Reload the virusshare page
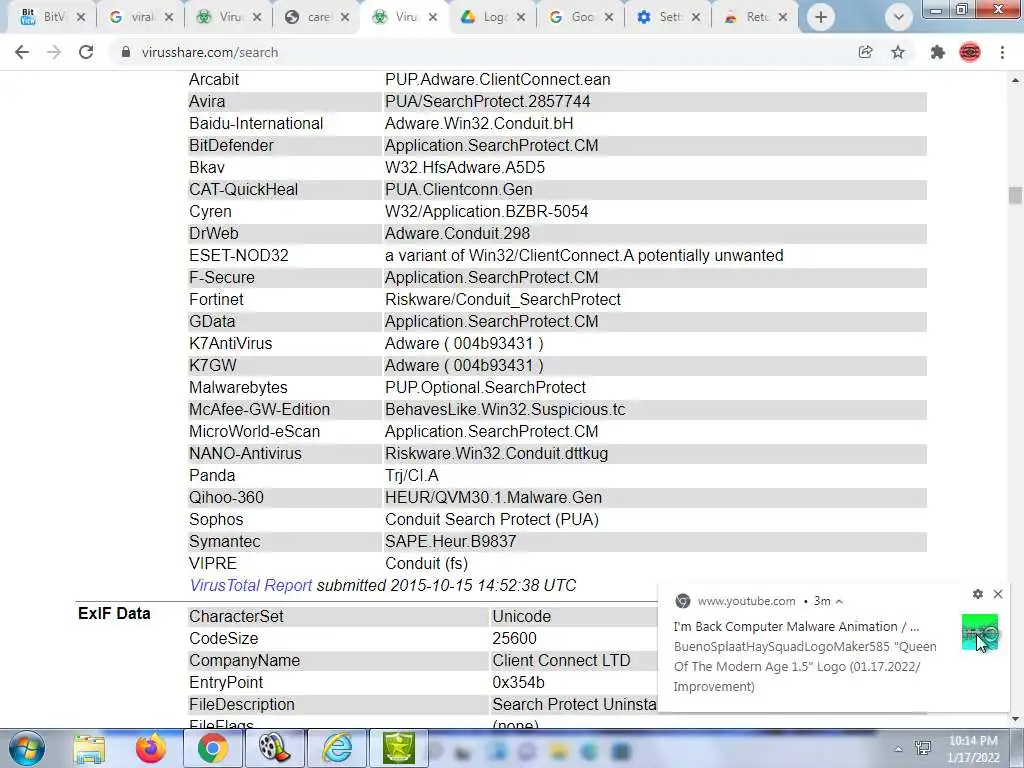This screenshot has width=1024, height=768. click(86, 52)
